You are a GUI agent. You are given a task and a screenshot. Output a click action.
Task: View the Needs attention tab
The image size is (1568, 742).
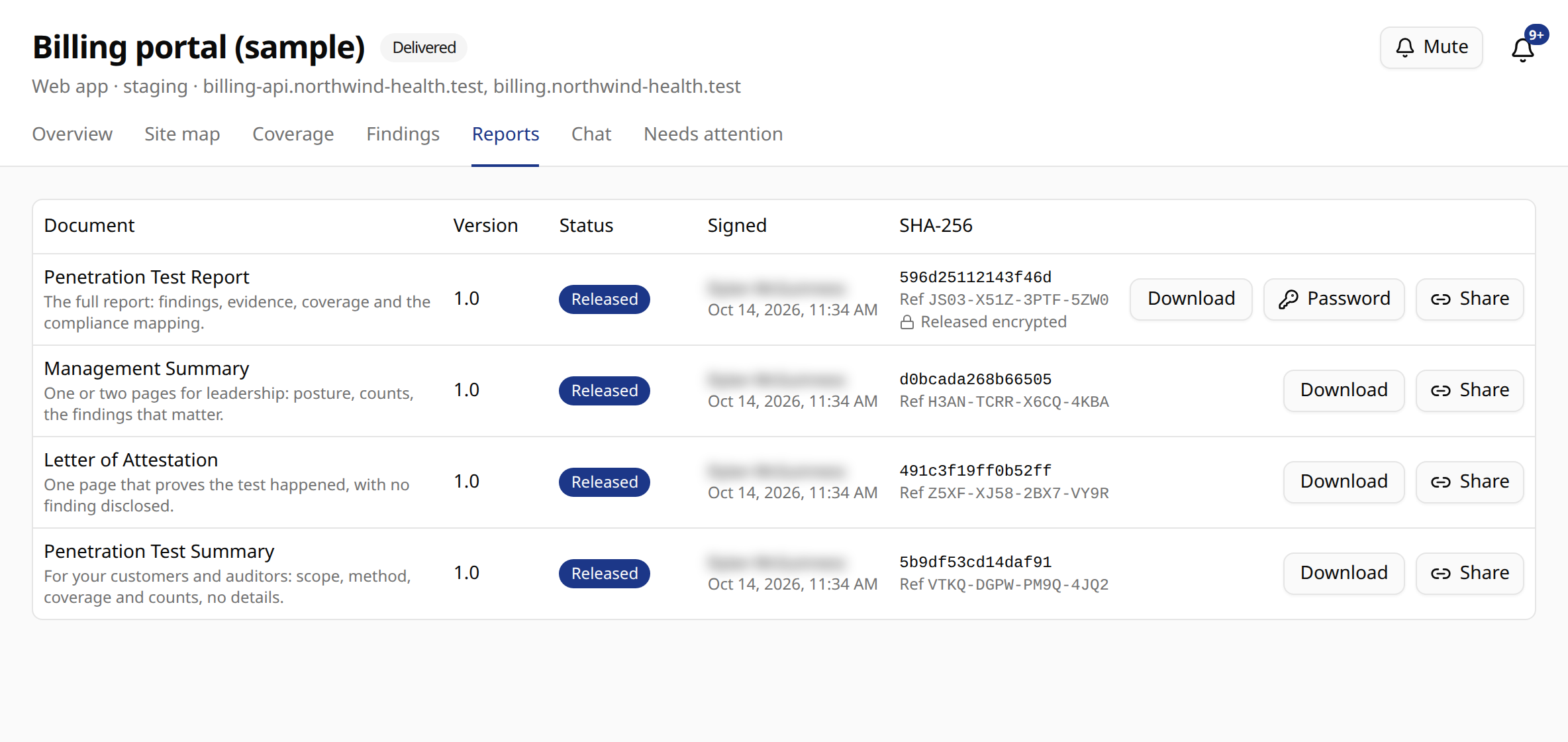pyautogui.click(x=713, y=134)
